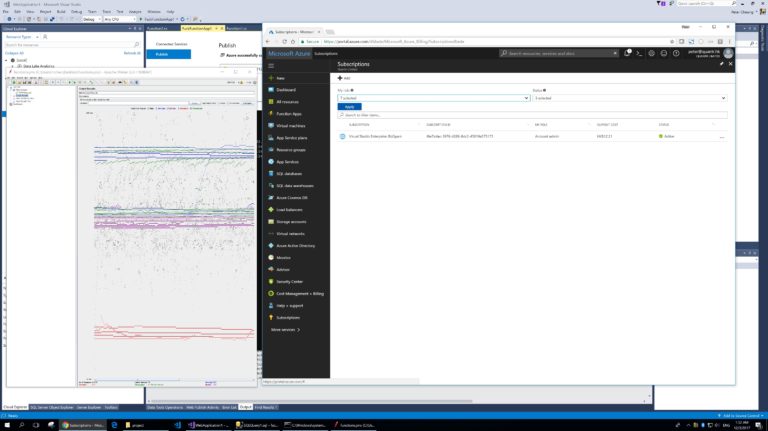Screen dimensions: 768x431
Task: Reload the page in Chrome
Action: (x=285, y=42)
